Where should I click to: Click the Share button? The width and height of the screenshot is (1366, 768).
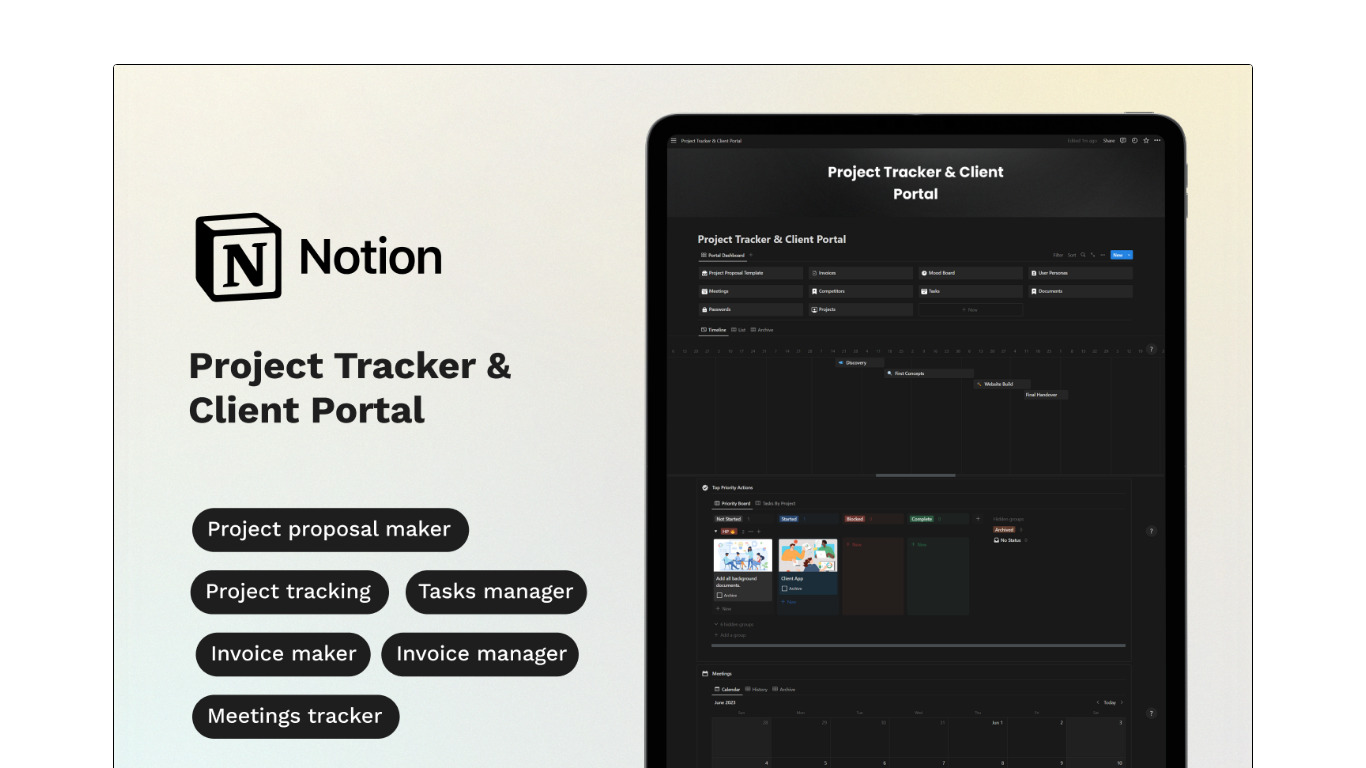1109,141
